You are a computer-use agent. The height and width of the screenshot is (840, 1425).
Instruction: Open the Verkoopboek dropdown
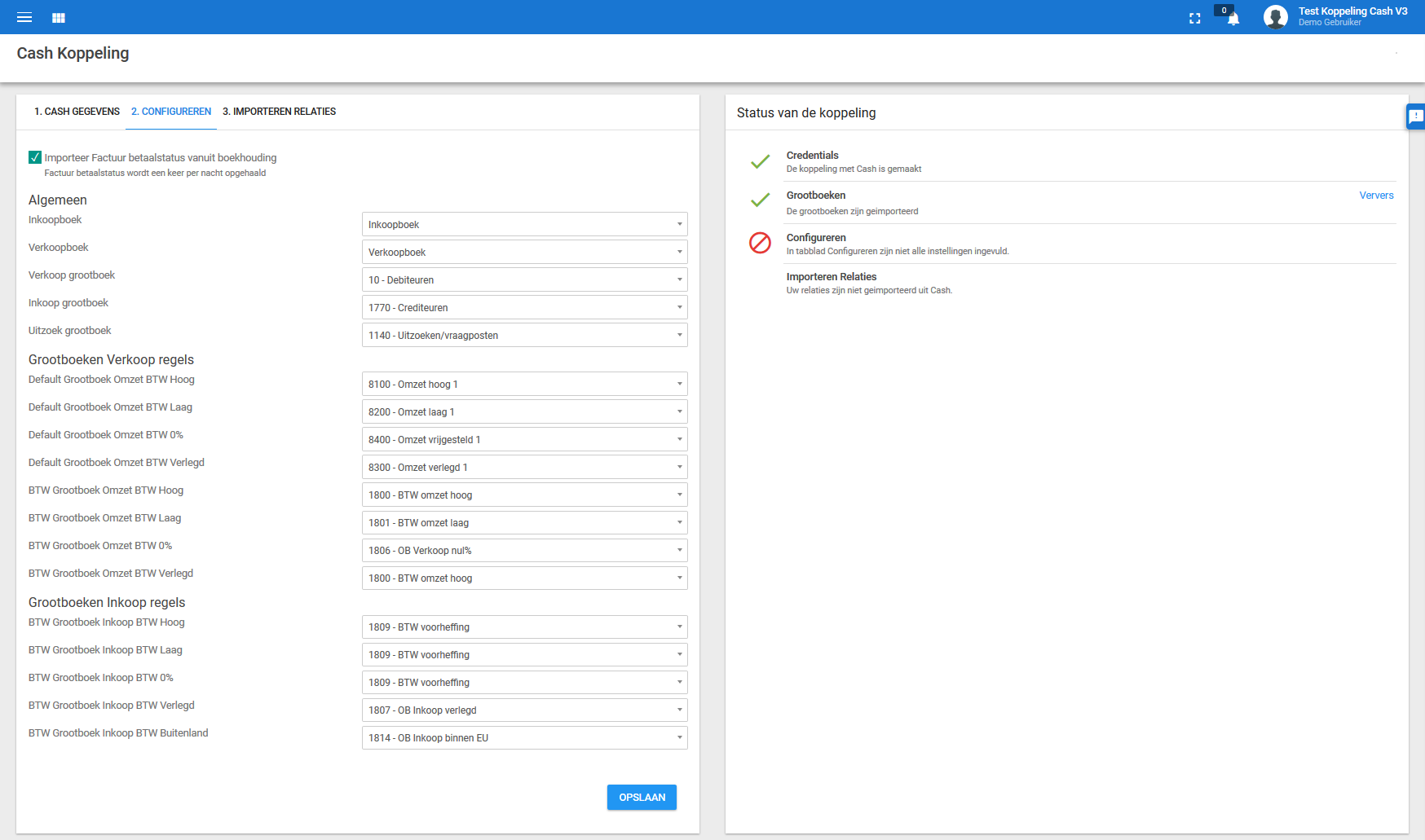click(x=525, y=252)
